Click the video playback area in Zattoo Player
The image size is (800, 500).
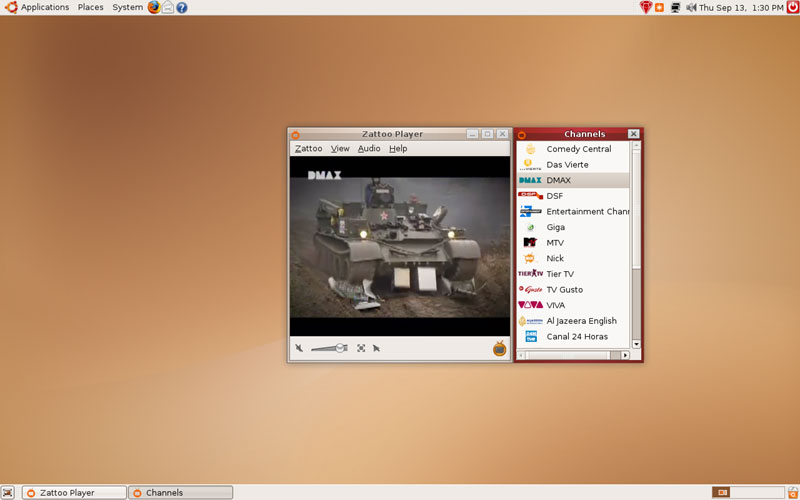point(399,246)
